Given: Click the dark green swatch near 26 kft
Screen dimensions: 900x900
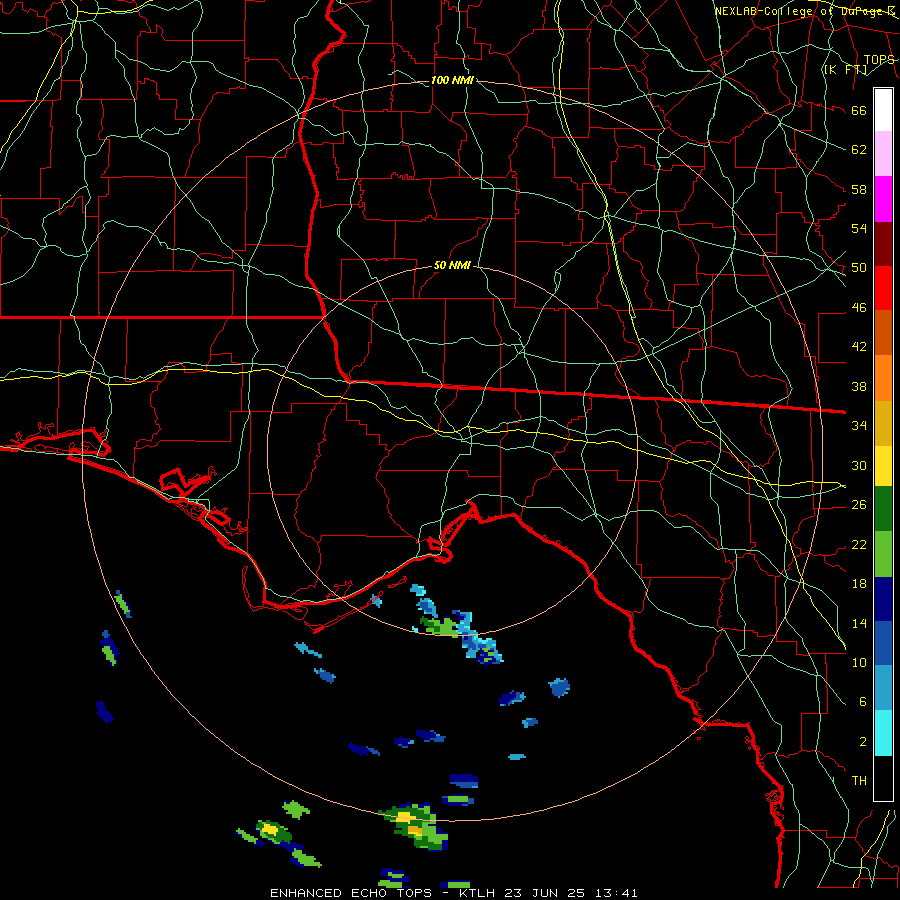Looking at the screenshot, I should tap(883, 509).
